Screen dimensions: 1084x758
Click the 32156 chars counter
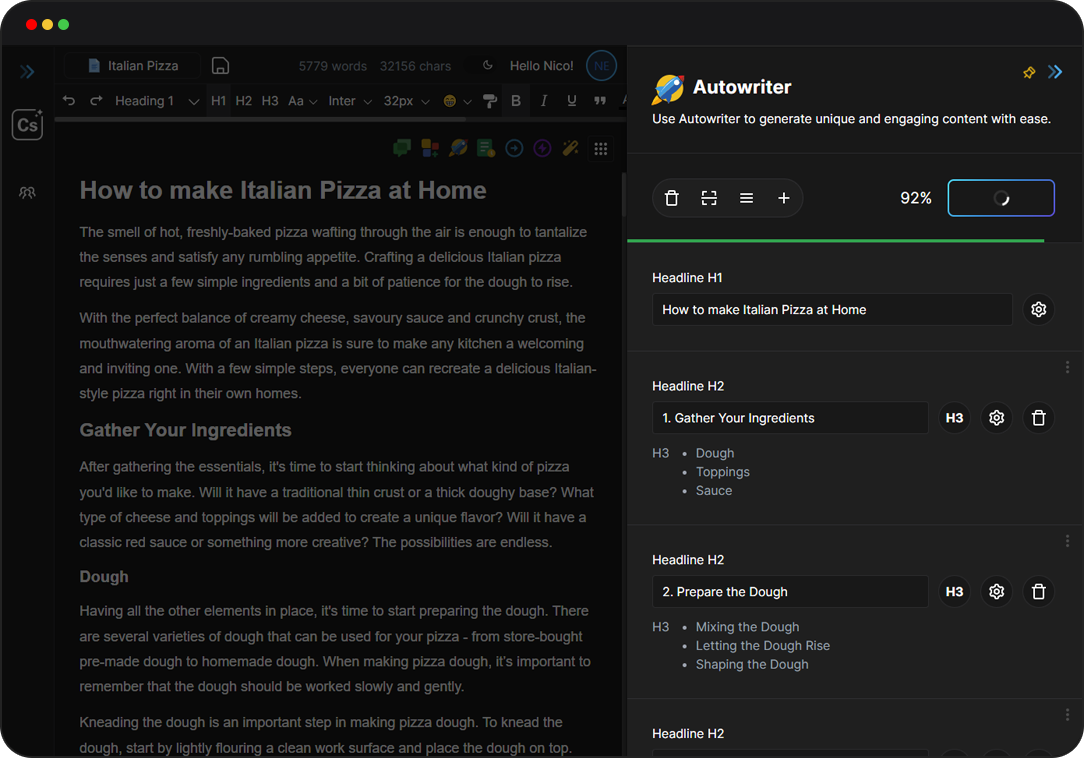(415, 66)
